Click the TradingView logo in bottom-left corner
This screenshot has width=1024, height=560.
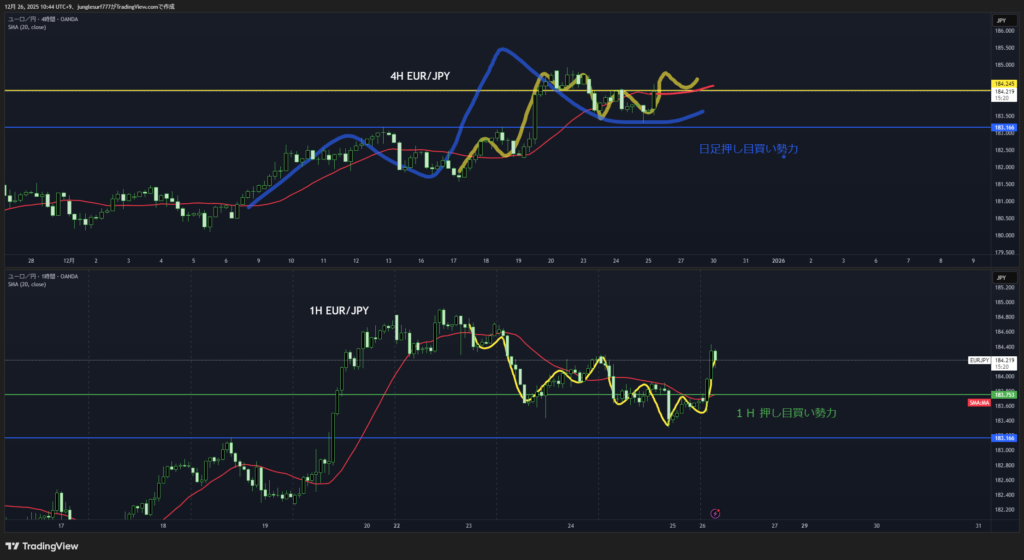[43, 546]
